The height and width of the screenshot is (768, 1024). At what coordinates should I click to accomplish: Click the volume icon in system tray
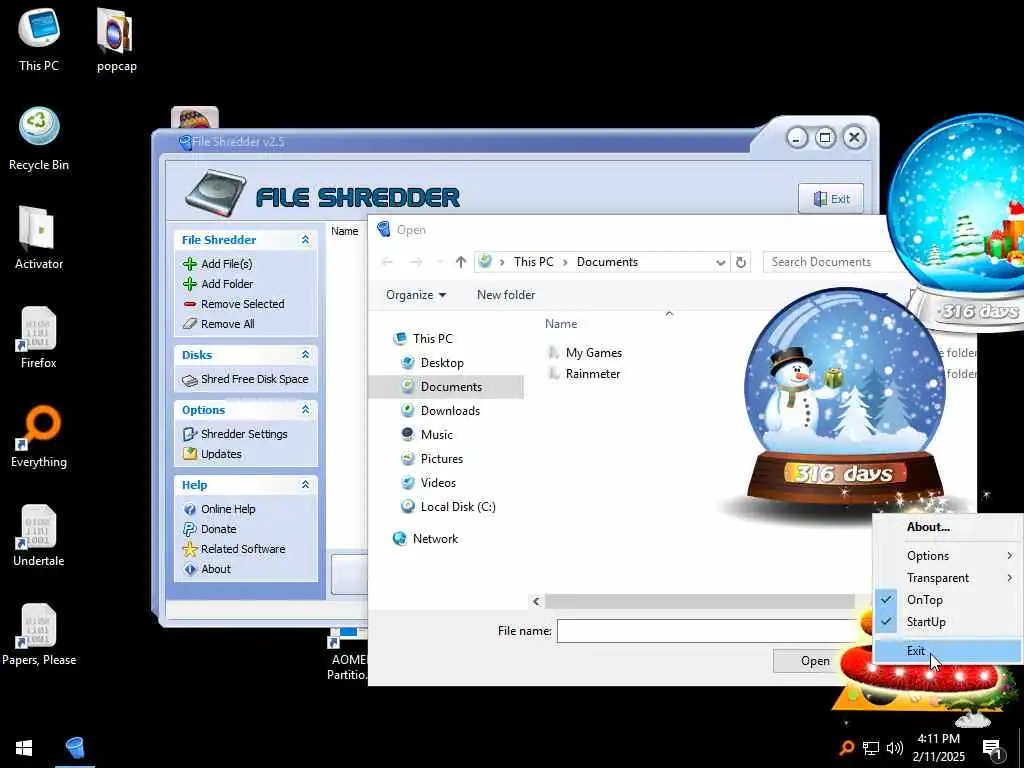[x=895, y=748]
